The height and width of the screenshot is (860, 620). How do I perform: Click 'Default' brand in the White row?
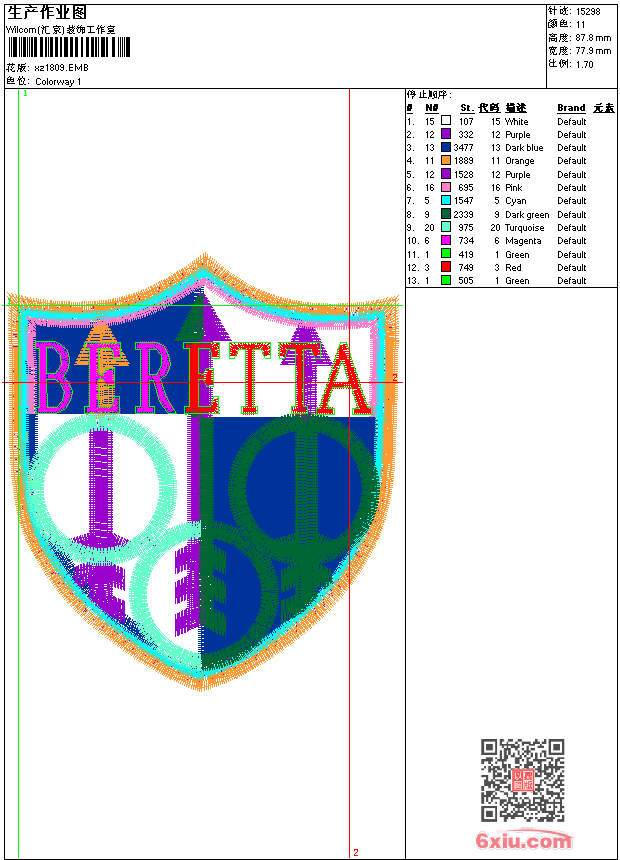pyautogui.click(x=571, y=122)
